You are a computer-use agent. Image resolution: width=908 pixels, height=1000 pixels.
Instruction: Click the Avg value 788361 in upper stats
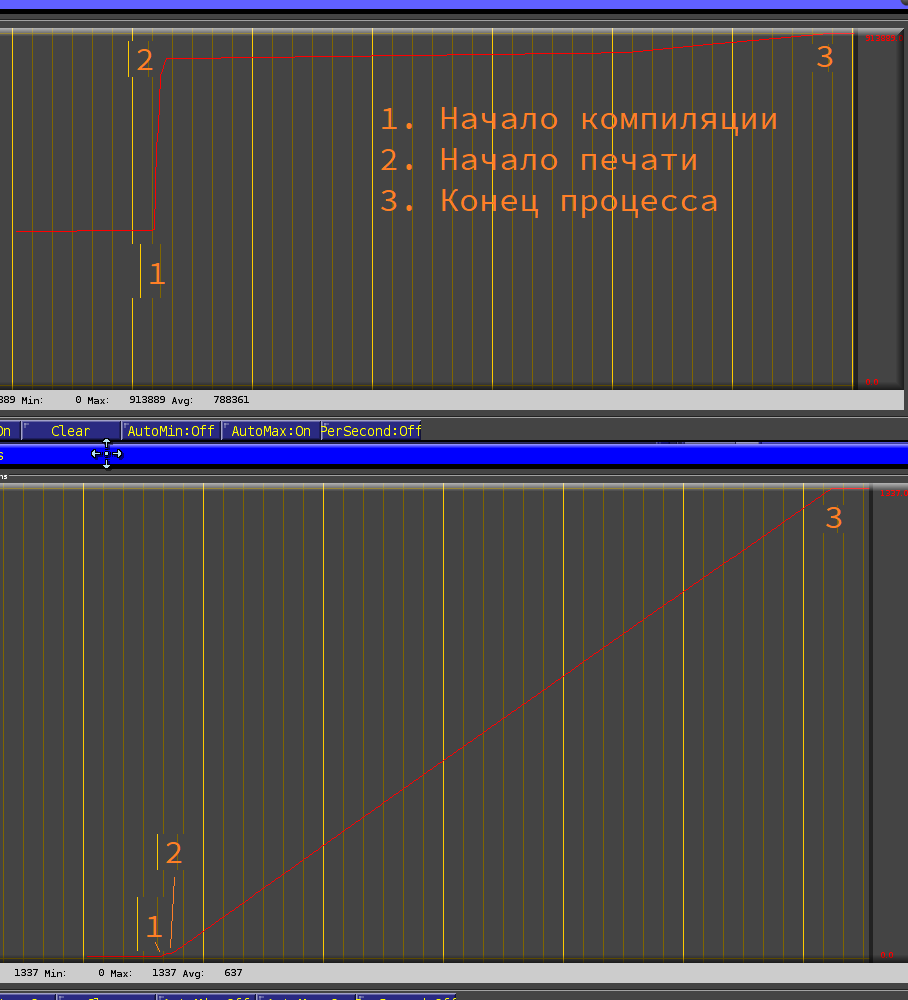click(231, 400)
